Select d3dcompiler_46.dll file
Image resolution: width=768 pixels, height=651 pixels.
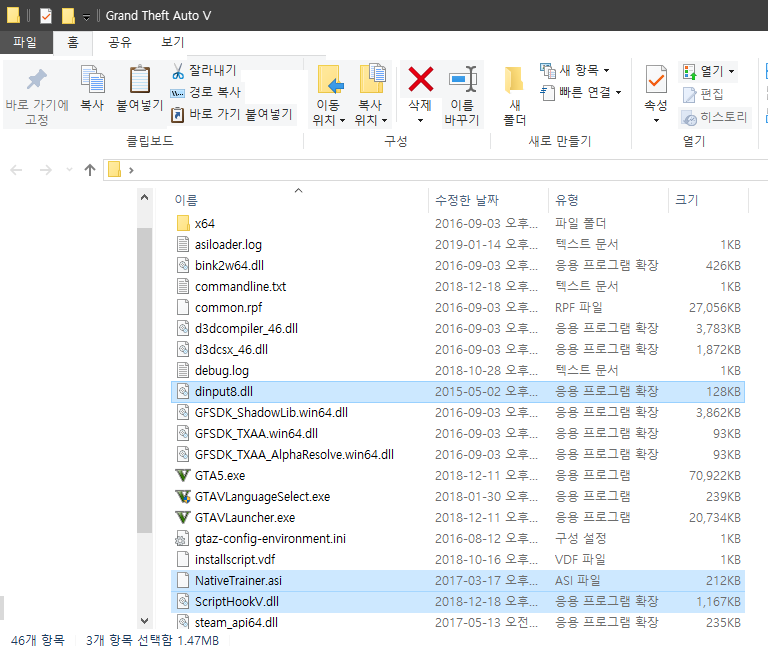(x=457, y=329)
